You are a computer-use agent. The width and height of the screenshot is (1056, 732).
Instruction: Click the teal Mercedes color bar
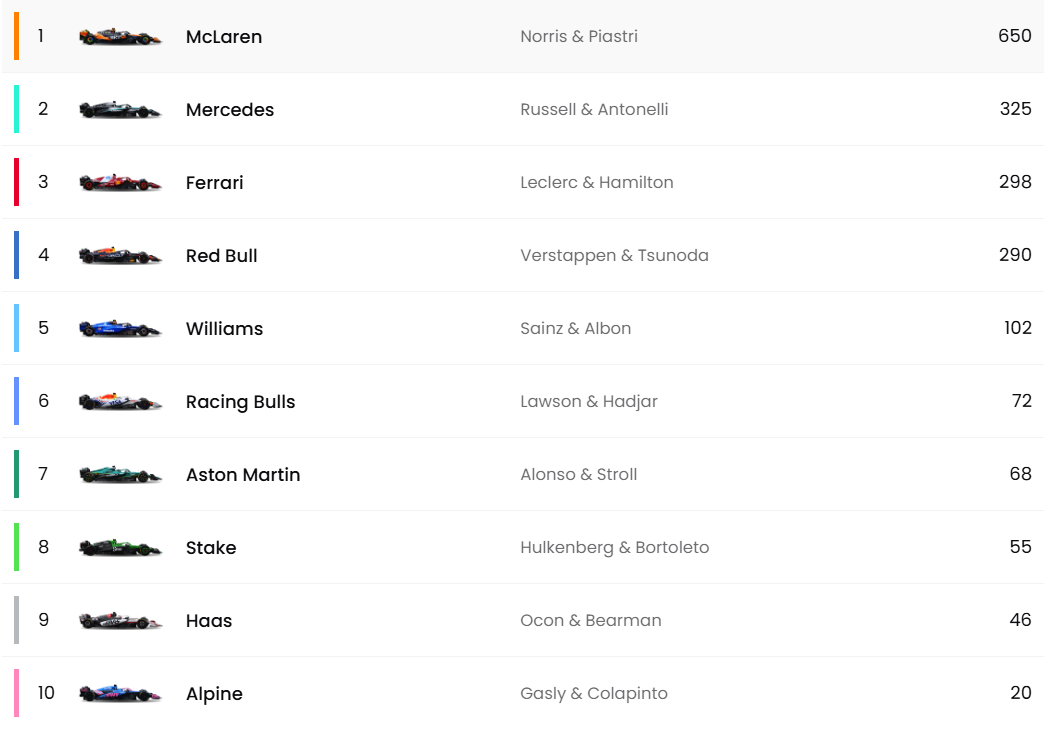click(x=16, y=109)
